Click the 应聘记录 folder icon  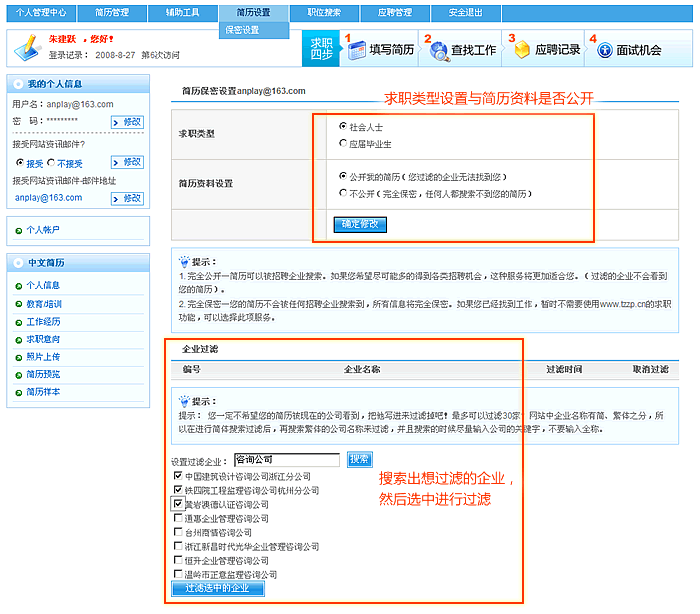[520, 51]
